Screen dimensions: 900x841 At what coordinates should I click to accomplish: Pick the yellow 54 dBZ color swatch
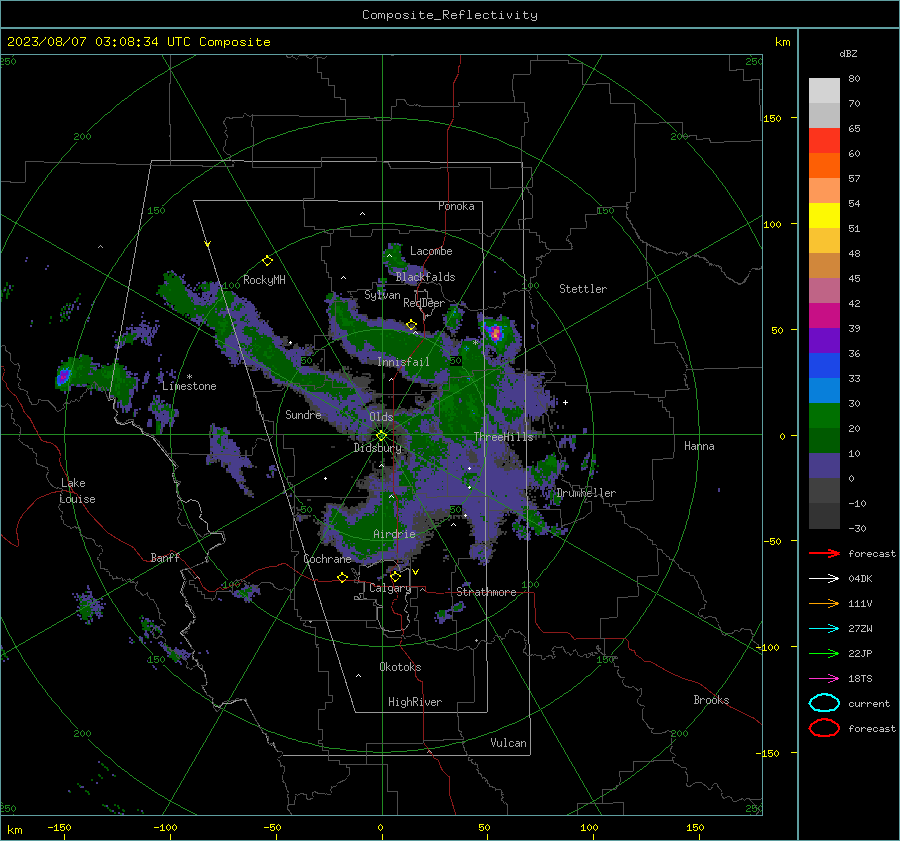pos(824,215)
